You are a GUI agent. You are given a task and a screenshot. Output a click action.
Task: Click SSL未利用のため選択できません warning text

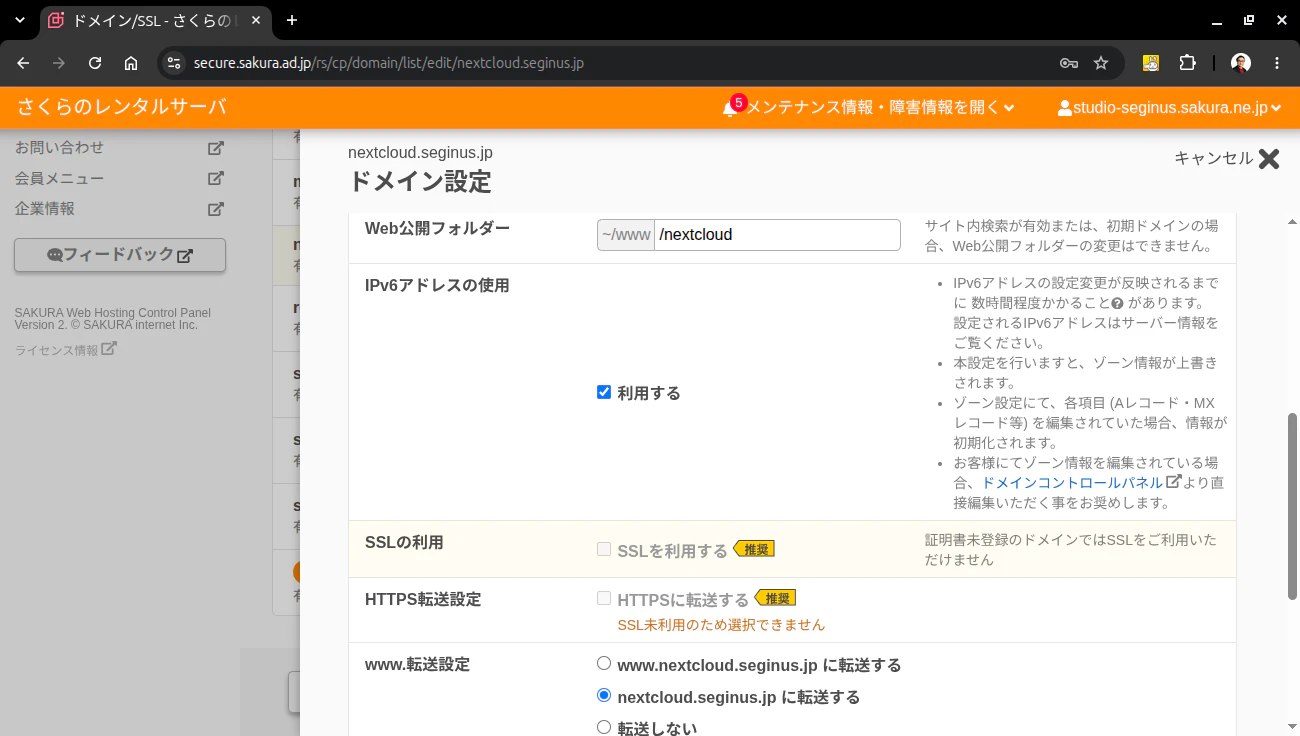[x=721, y=625]
